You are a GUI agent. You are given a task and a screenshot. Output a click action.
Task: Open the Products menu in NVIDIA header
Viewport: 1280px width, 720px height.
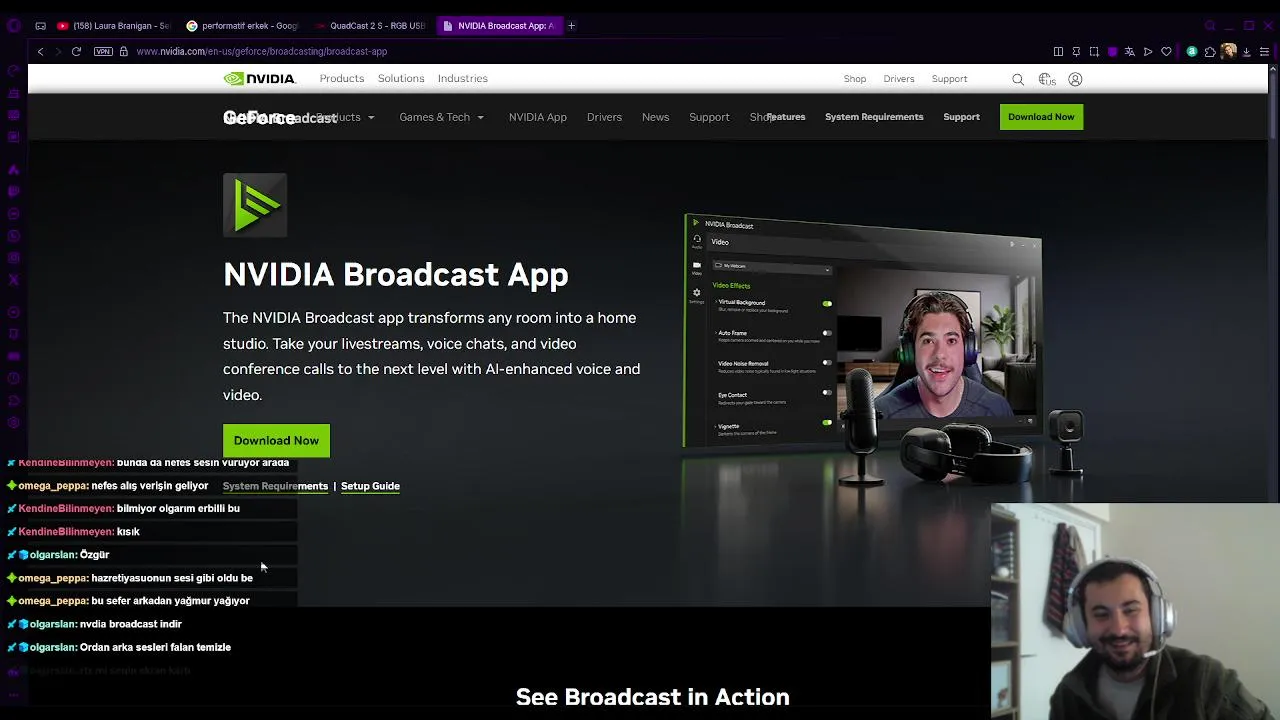pyautogui.click(x=342, y=79)
